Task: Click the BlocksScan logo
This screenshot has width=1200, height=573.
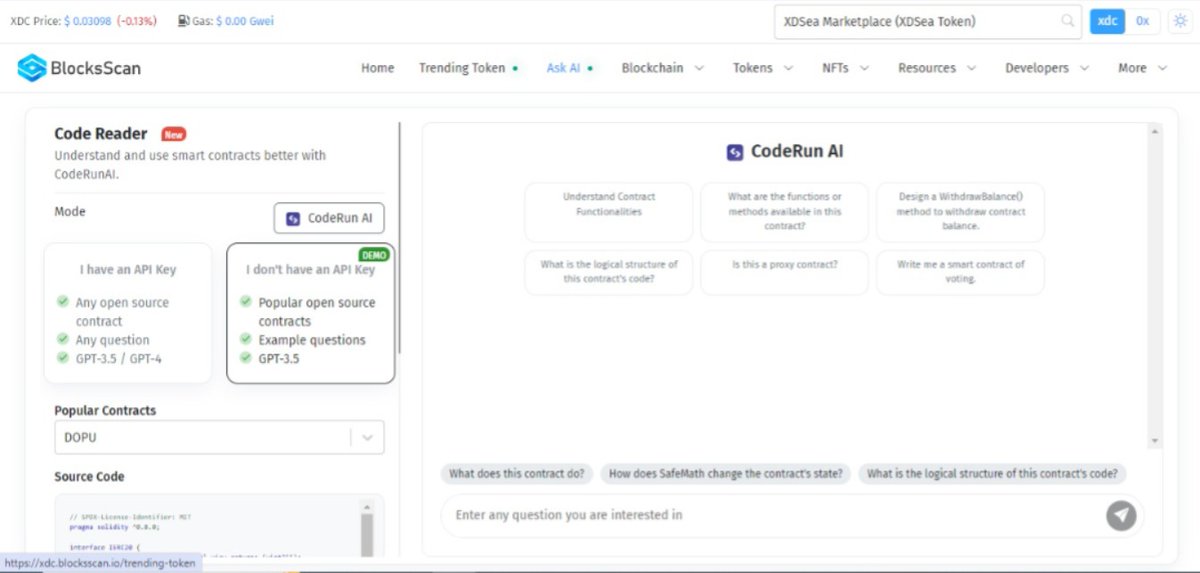Action: (79, 68)
